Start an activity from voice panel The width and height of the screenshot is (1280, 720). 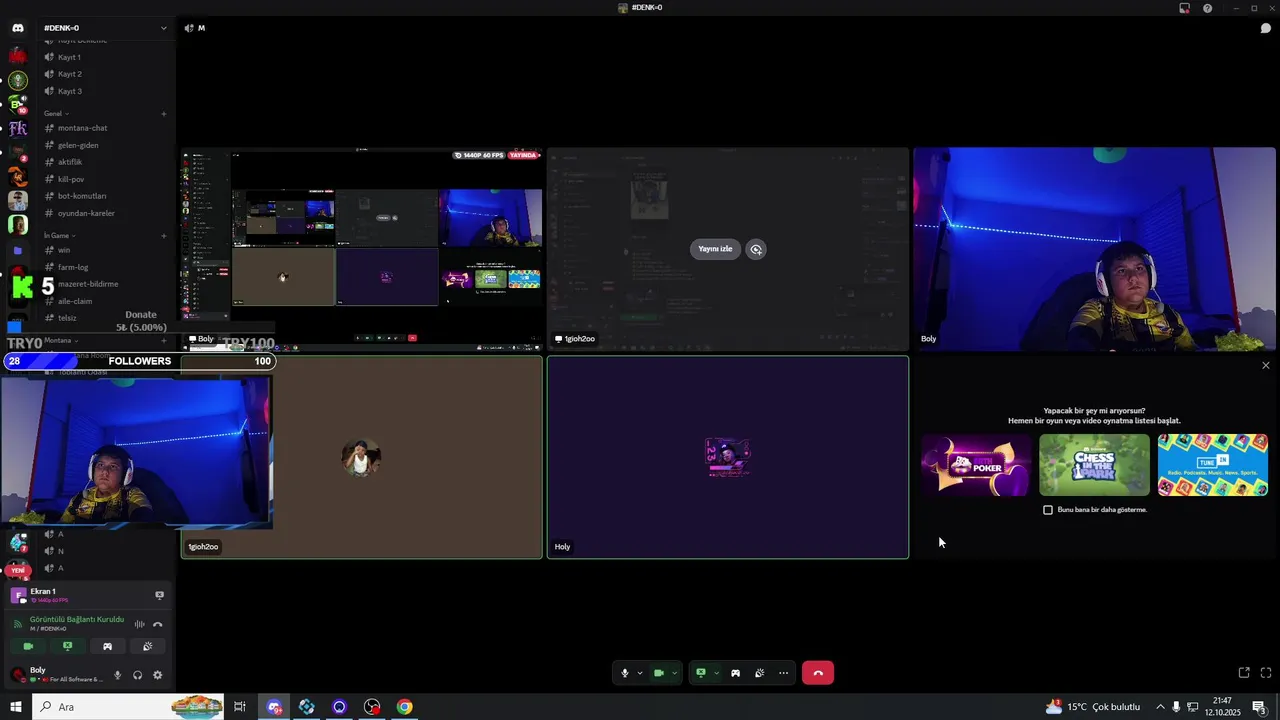107,646
